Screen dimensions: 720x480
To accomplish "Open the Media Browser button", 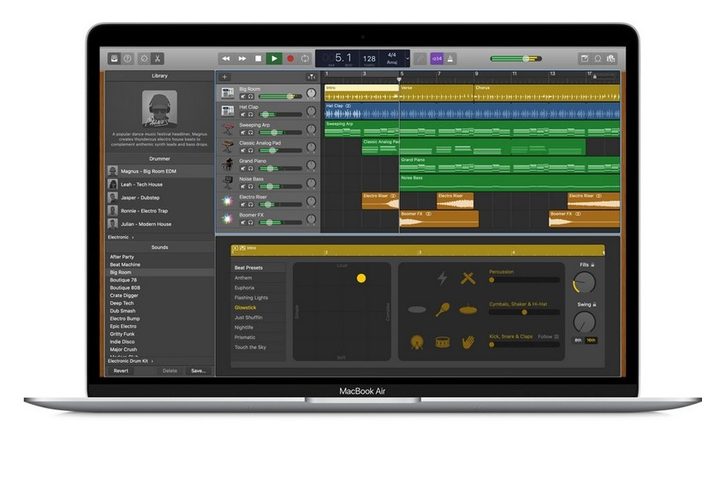I will point(611,58).
